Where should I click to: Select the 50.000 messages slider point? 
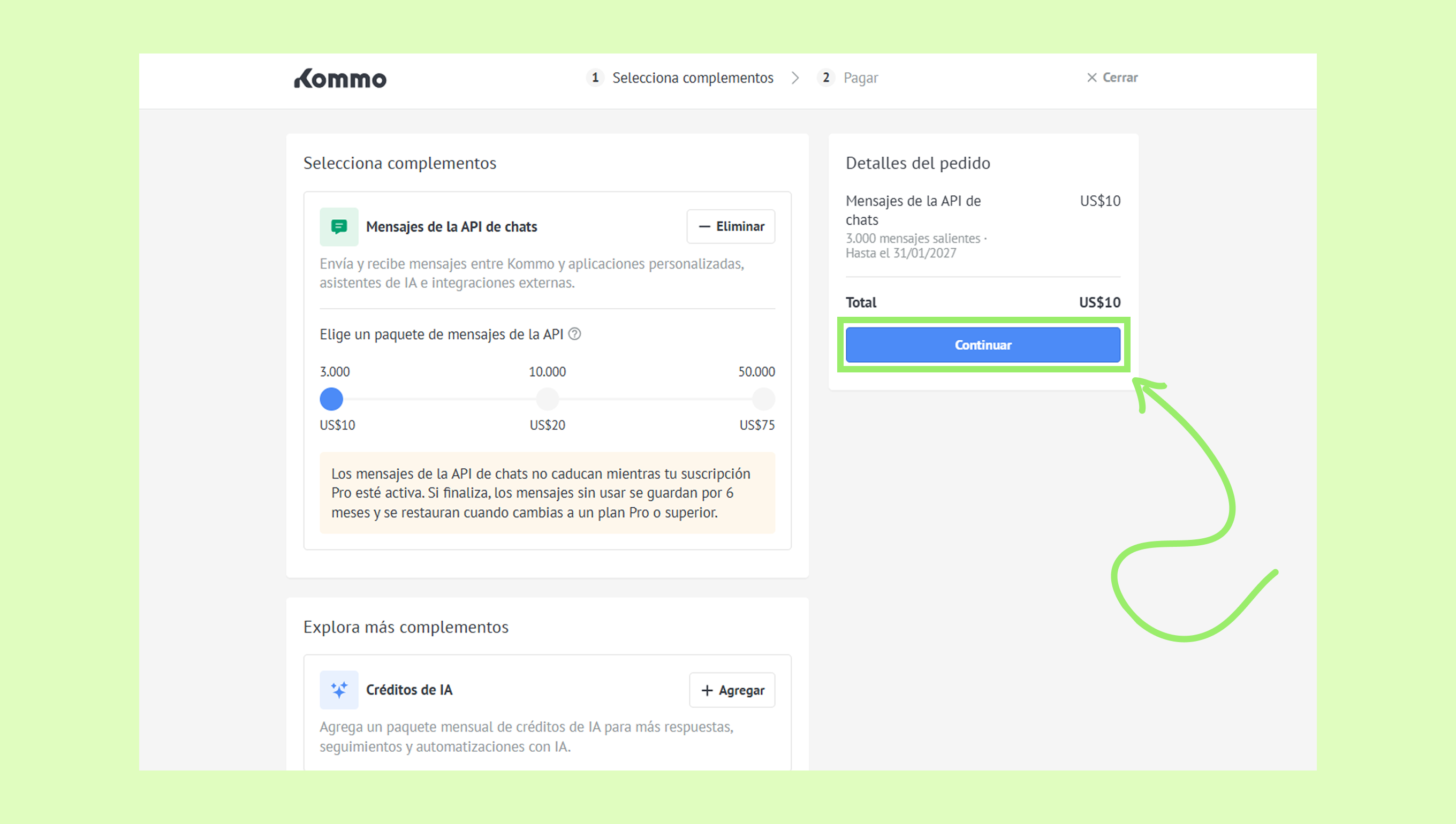(763, 399)
